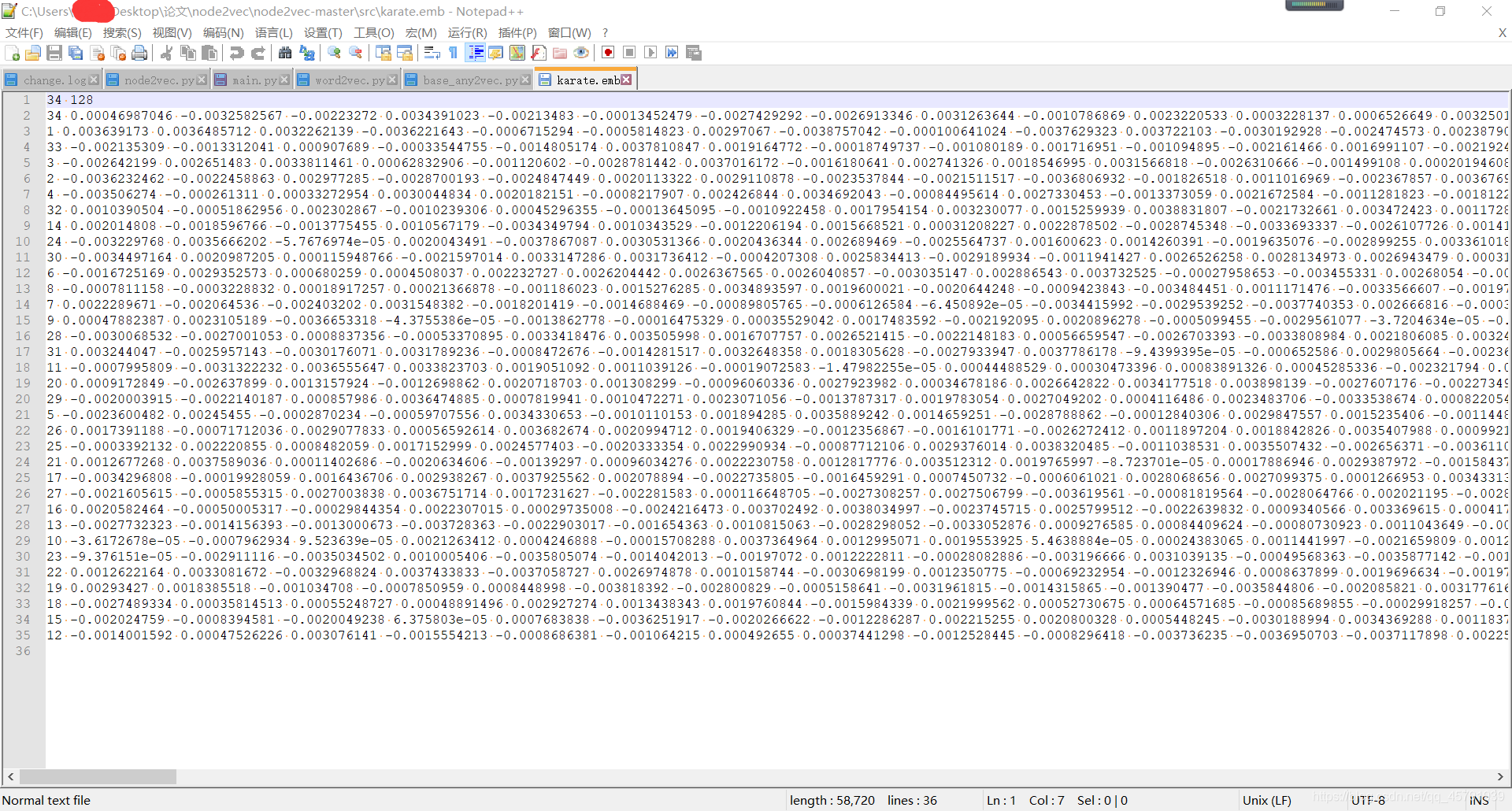Copy selection using toolbar icon
The height and width of the screenshot is (811, 1512).
pos(188,53)
